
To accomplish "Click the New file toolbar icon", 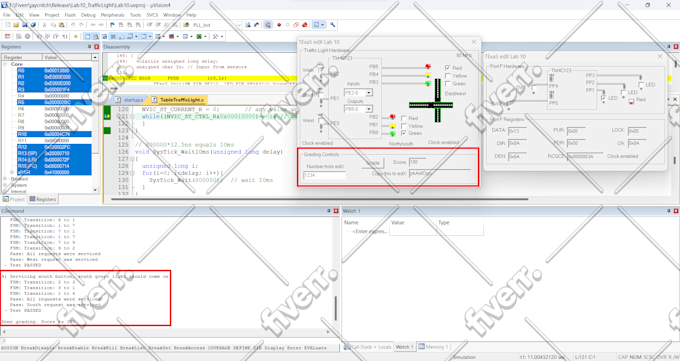I will [x=7, y=25].
